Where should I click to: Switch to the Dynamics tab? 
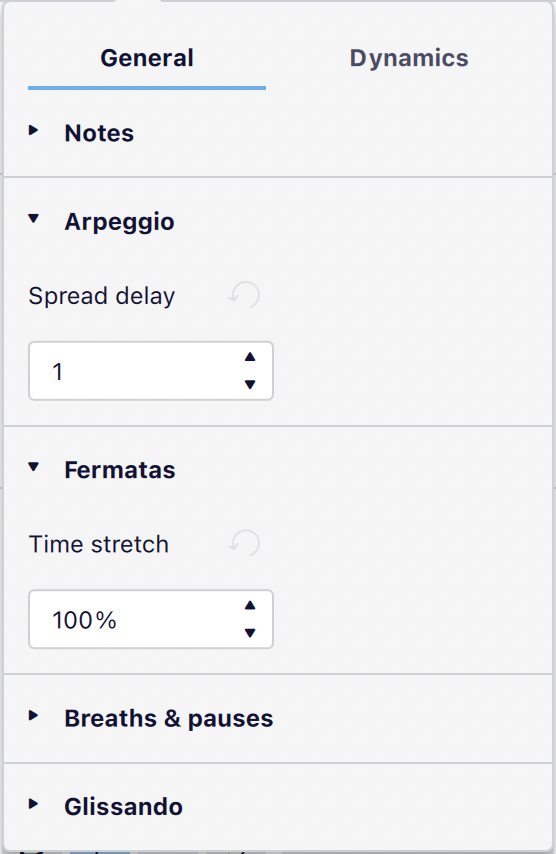coord(409,58)
